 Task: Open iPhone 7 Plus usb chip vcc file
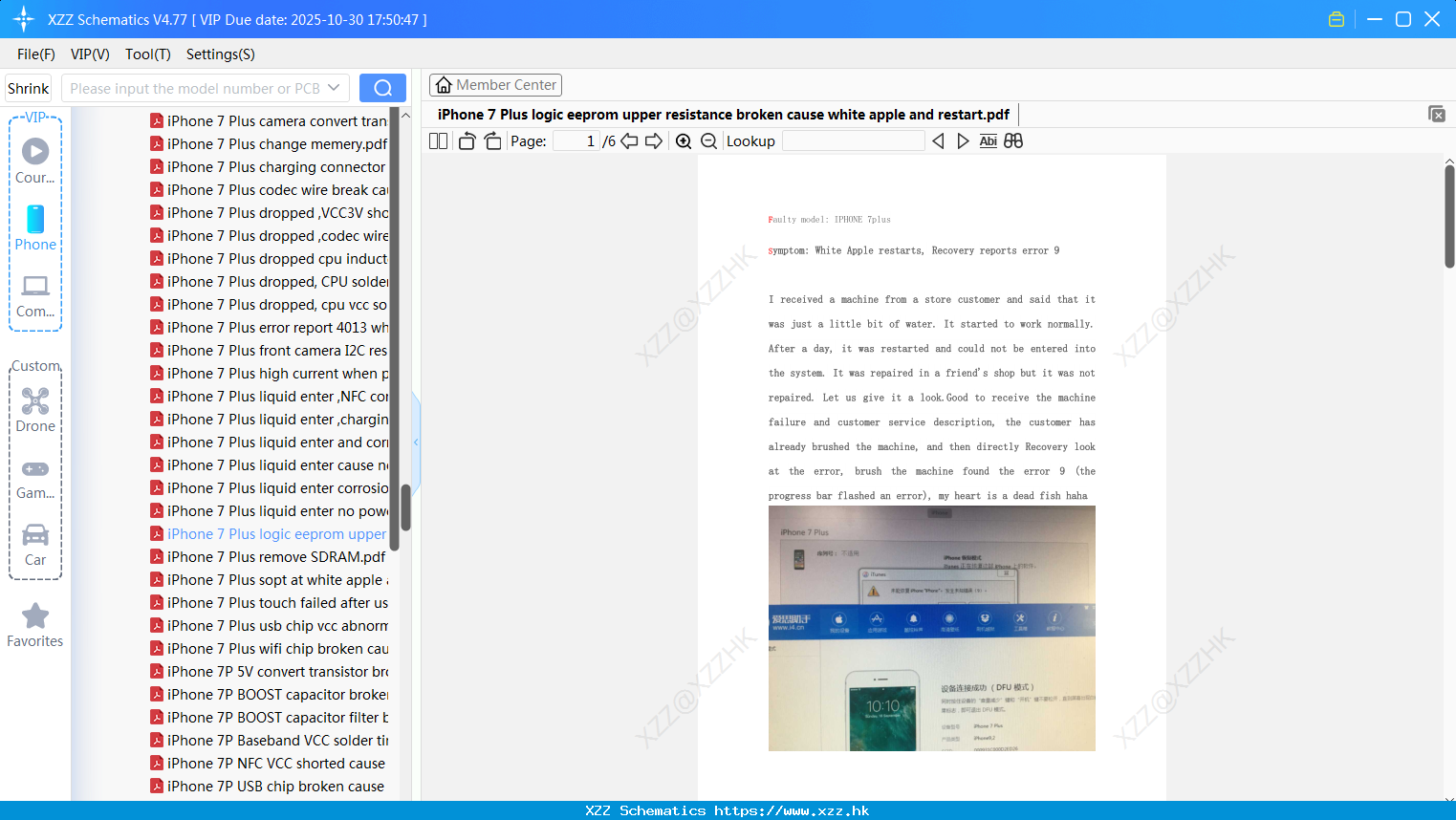tap(269, 626)
